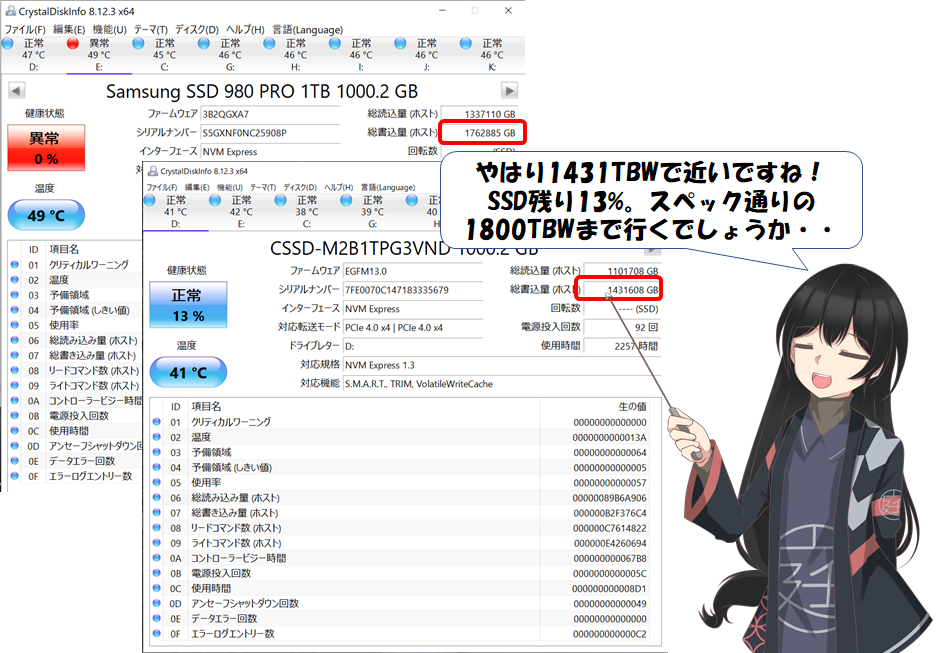Click front window interface NVM Express field
945x653 pixels.
coord(413,309)
